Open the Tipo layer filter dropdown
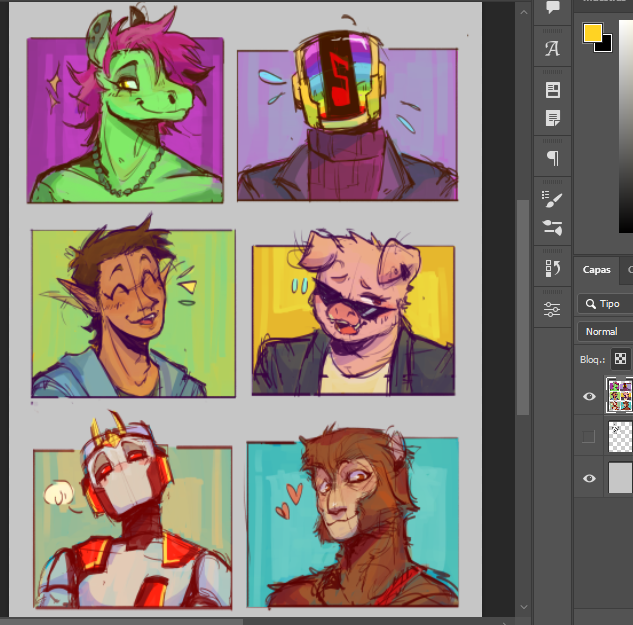 (605, 304)
